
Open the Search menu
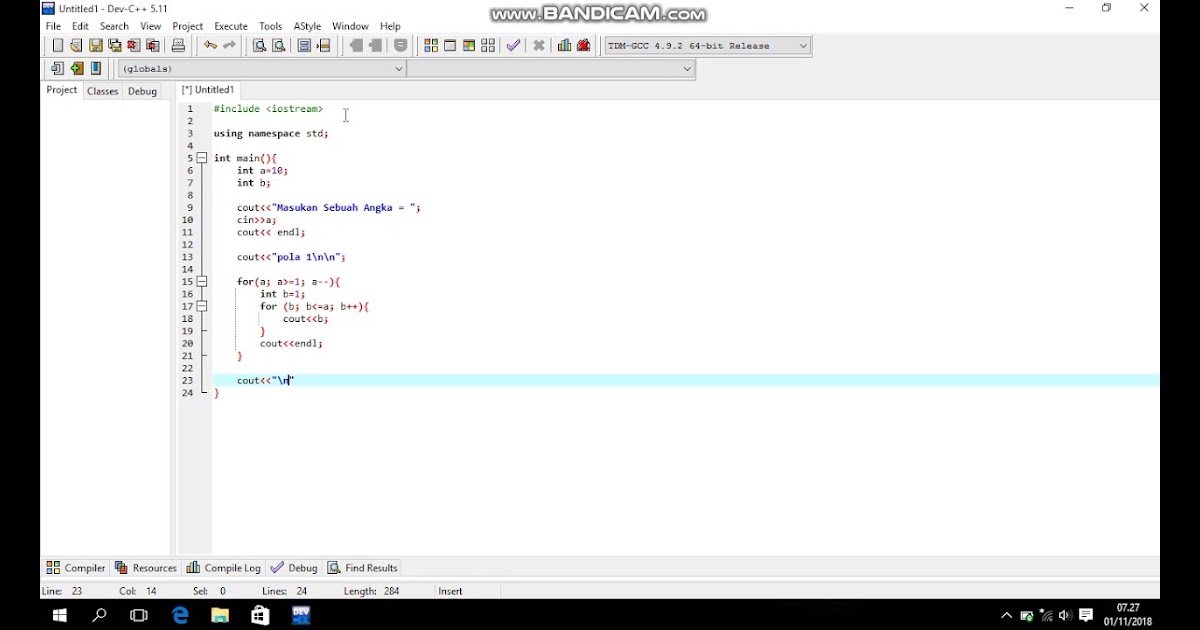(114, 26)
